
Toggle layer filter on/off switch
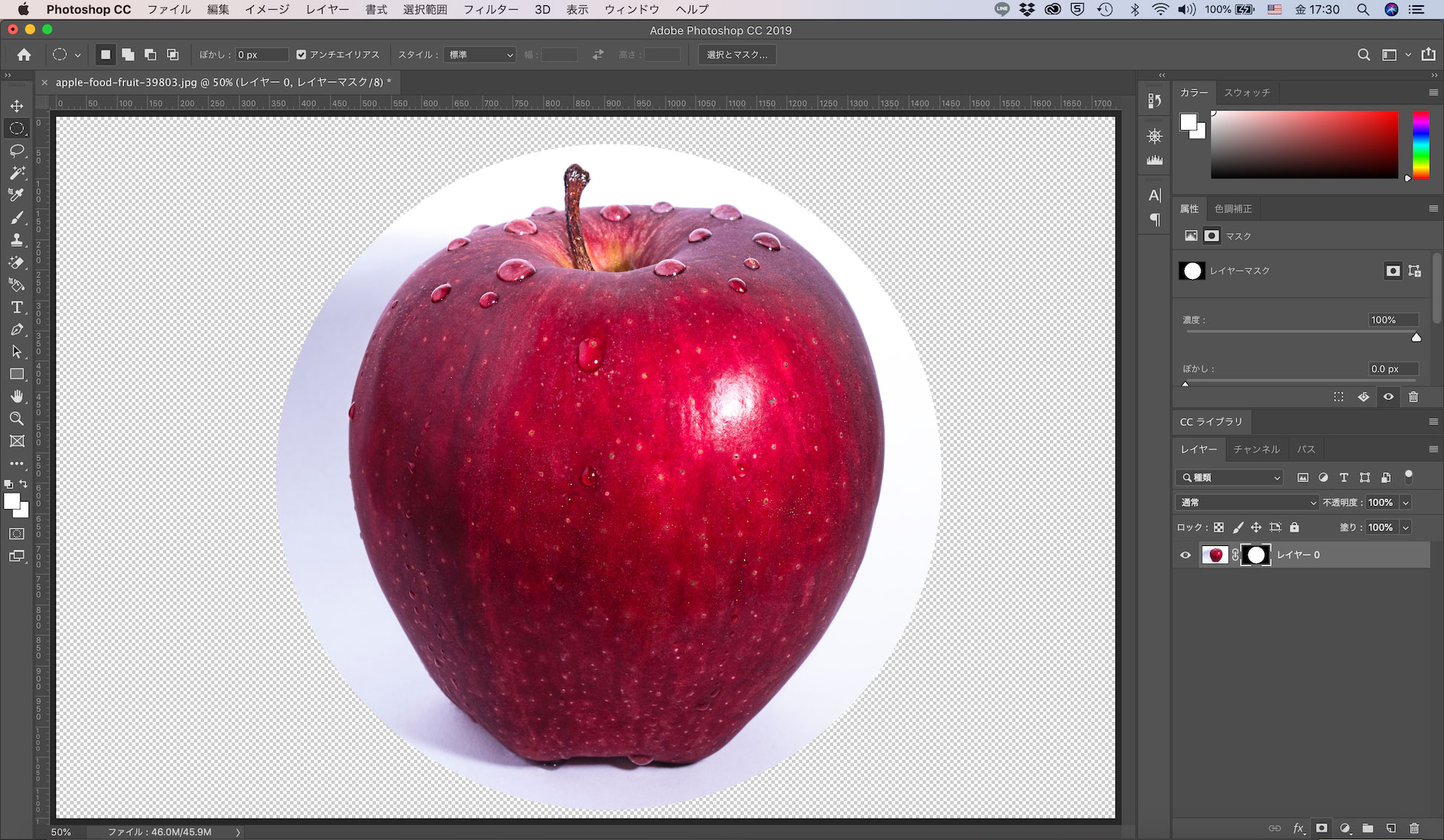1409,476
